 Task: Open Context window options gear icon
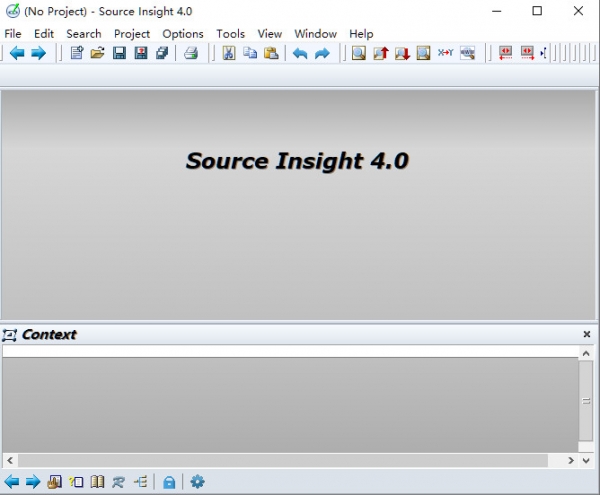point(197,482)
